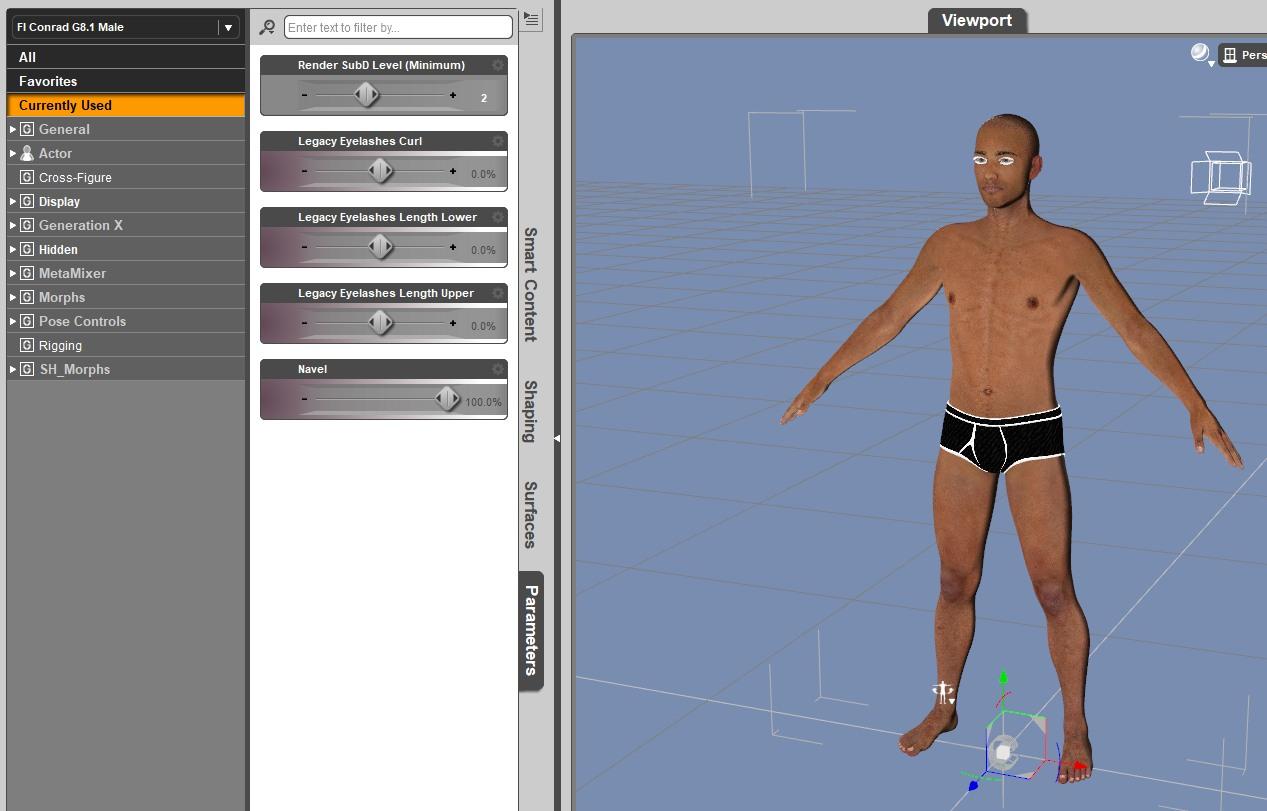Open the gear menu for the Navel parameter
The image size is (1267, 811).
(x=498, y=369)
